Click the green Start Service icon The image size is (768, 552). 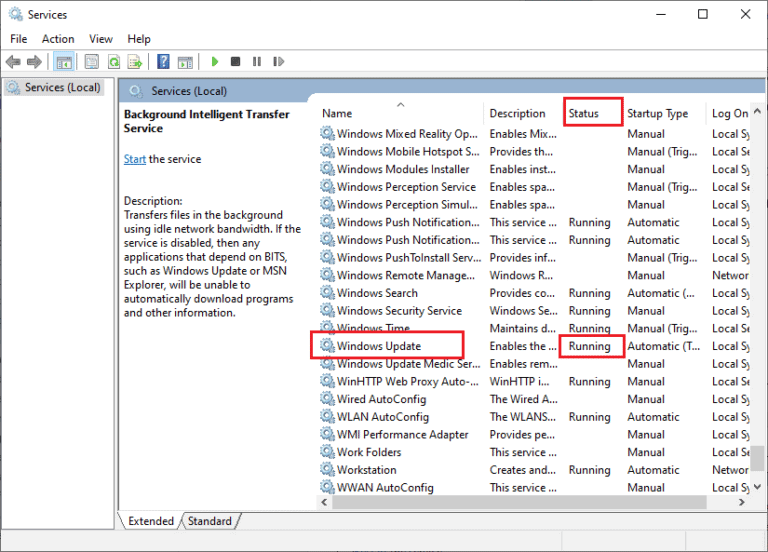(x=215, y=62)
